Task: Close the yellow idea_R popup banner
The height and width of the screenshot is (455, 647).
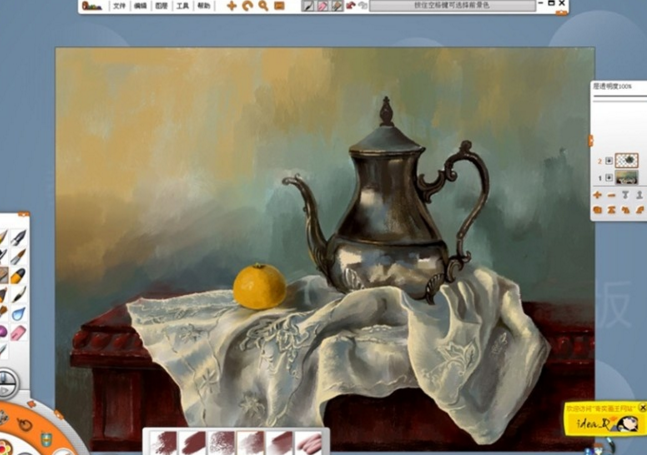Action: pos(642,408)
